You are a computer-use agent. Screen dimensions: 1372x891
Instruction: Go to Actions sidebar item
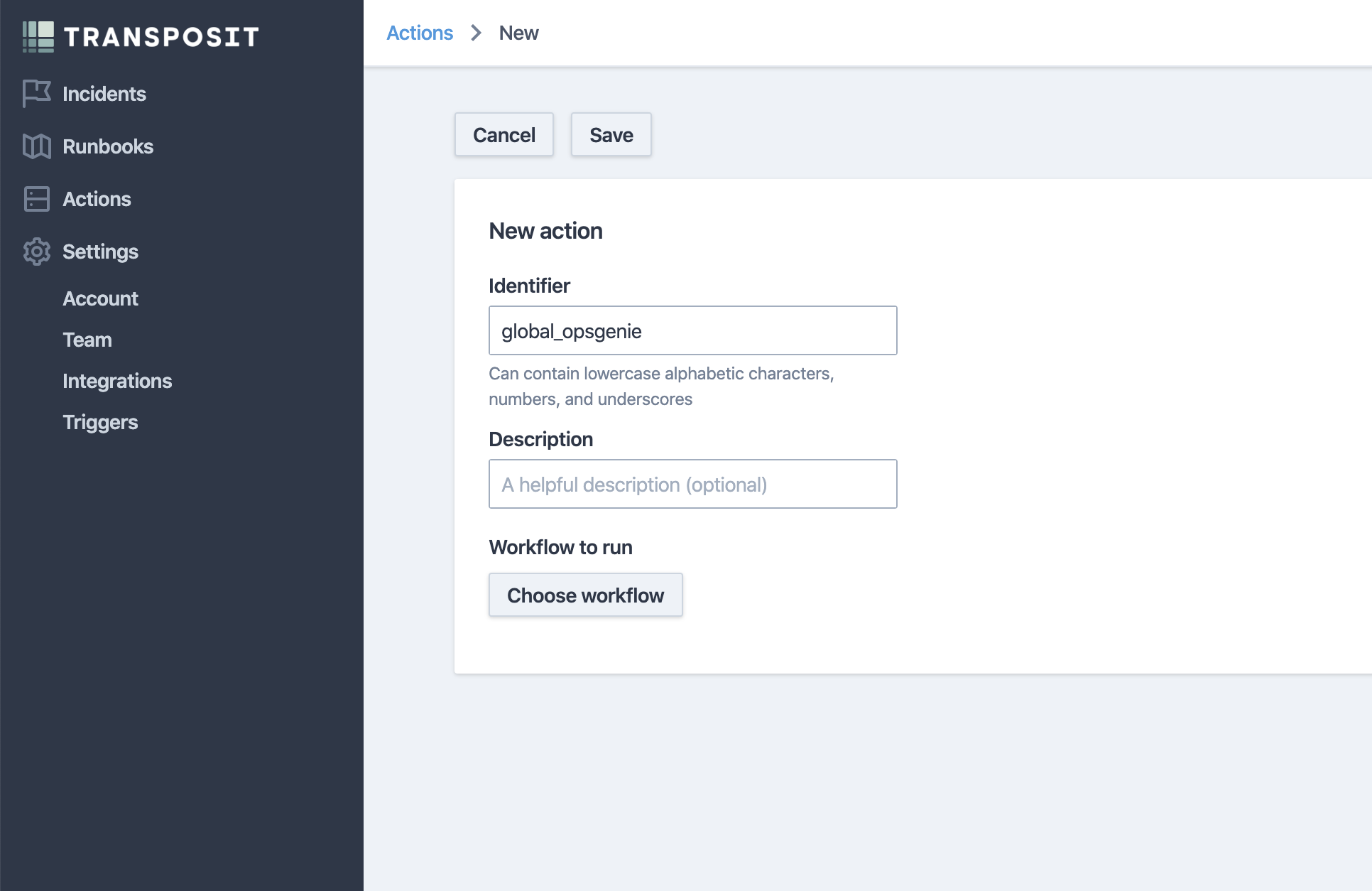(x=97, y=199)
